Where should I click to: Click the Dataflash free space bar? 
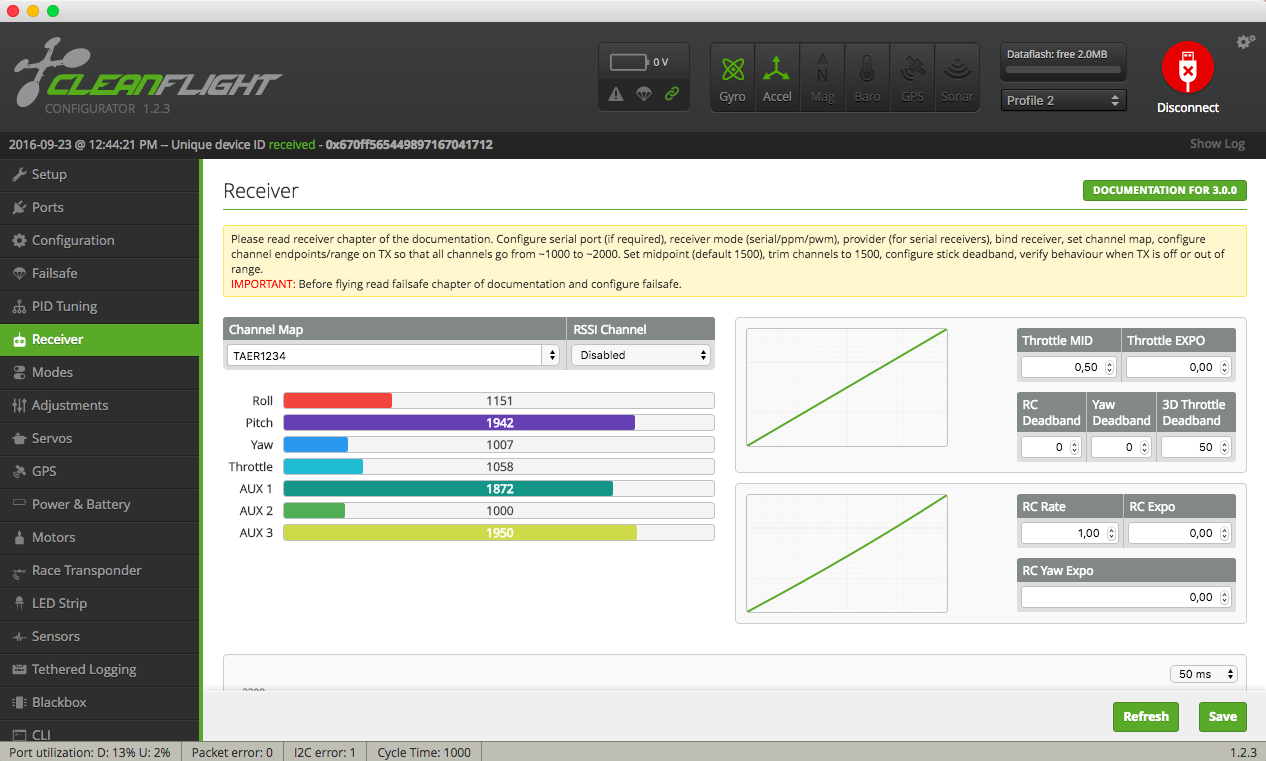click(x=1063, y=72)
